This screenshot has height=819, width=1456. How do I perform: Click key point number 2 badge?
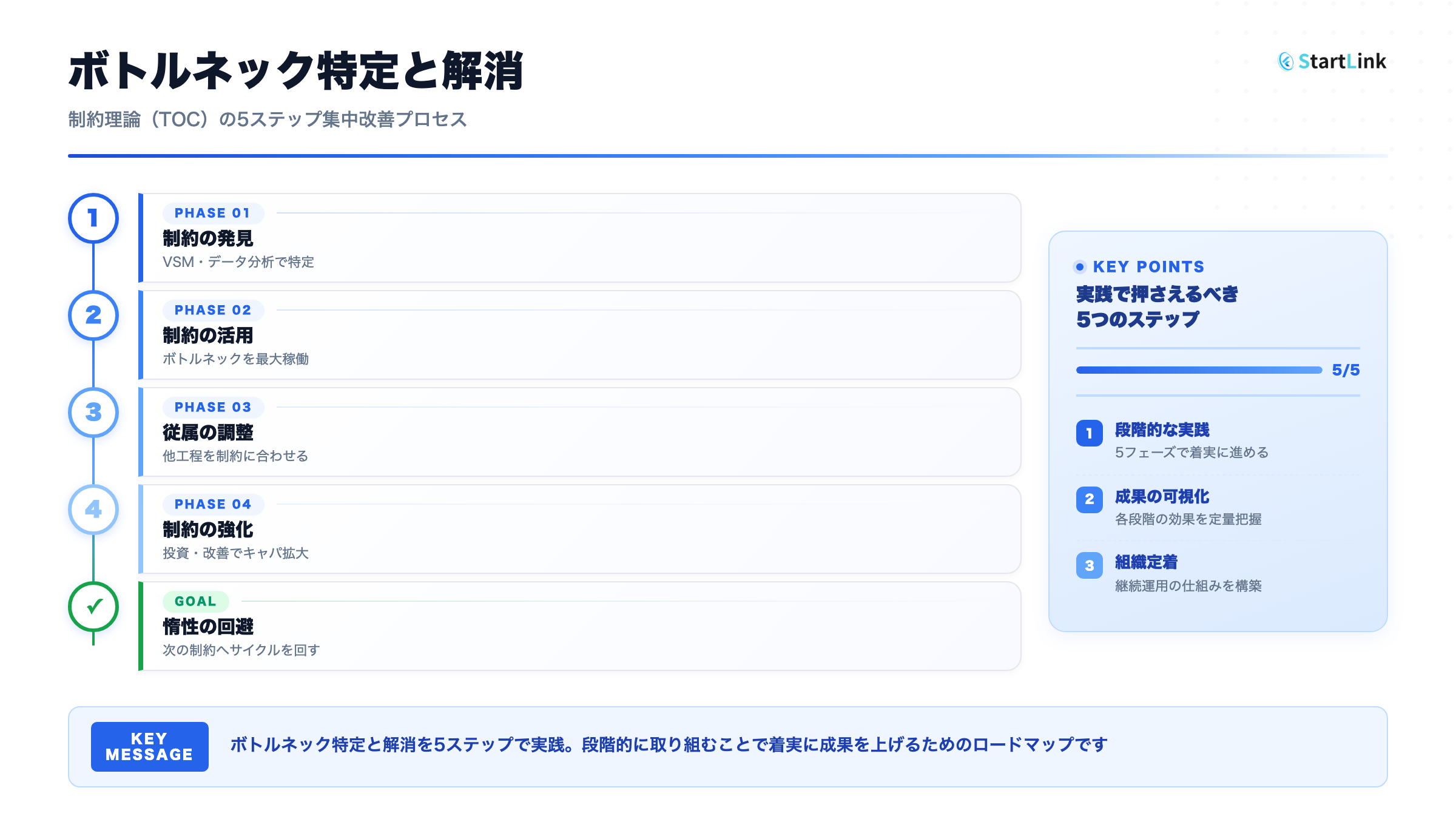click(1089, 499)
